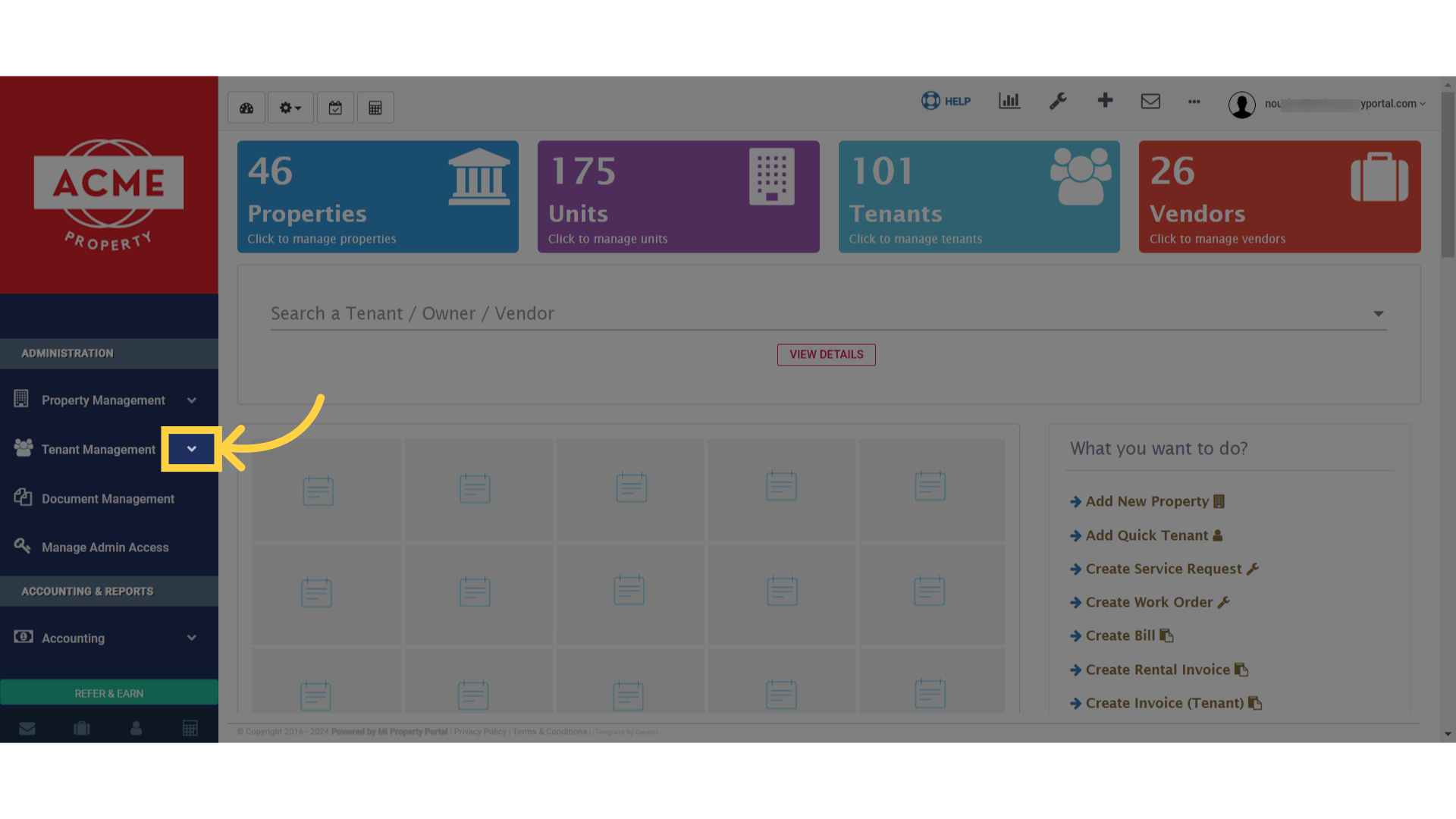The height and width of the screenshot is (819, 1456).
Task: Click the sidebar bottom person icon
Action: pos(136,728)
